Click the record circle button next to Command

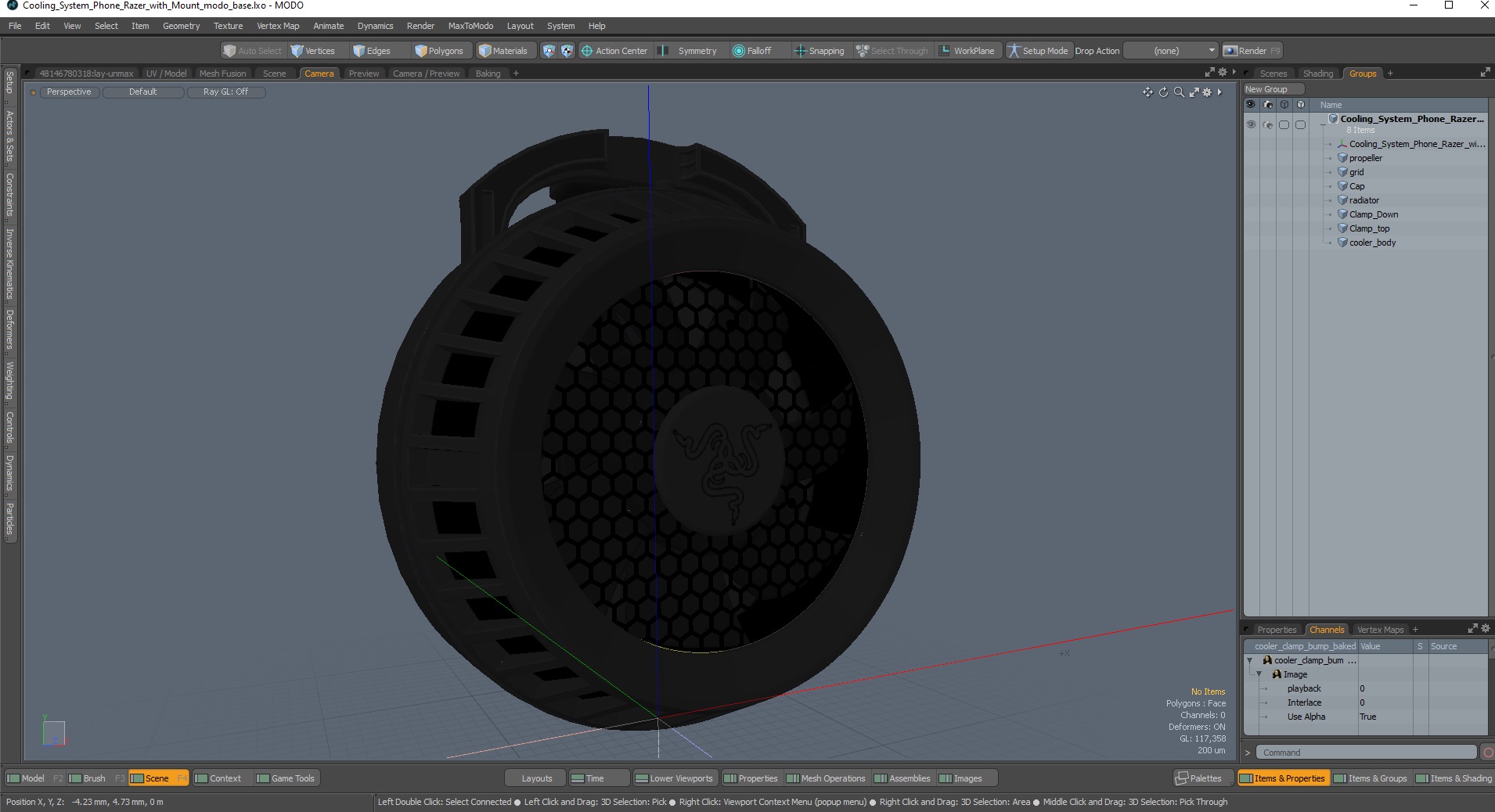(1487, 753)
